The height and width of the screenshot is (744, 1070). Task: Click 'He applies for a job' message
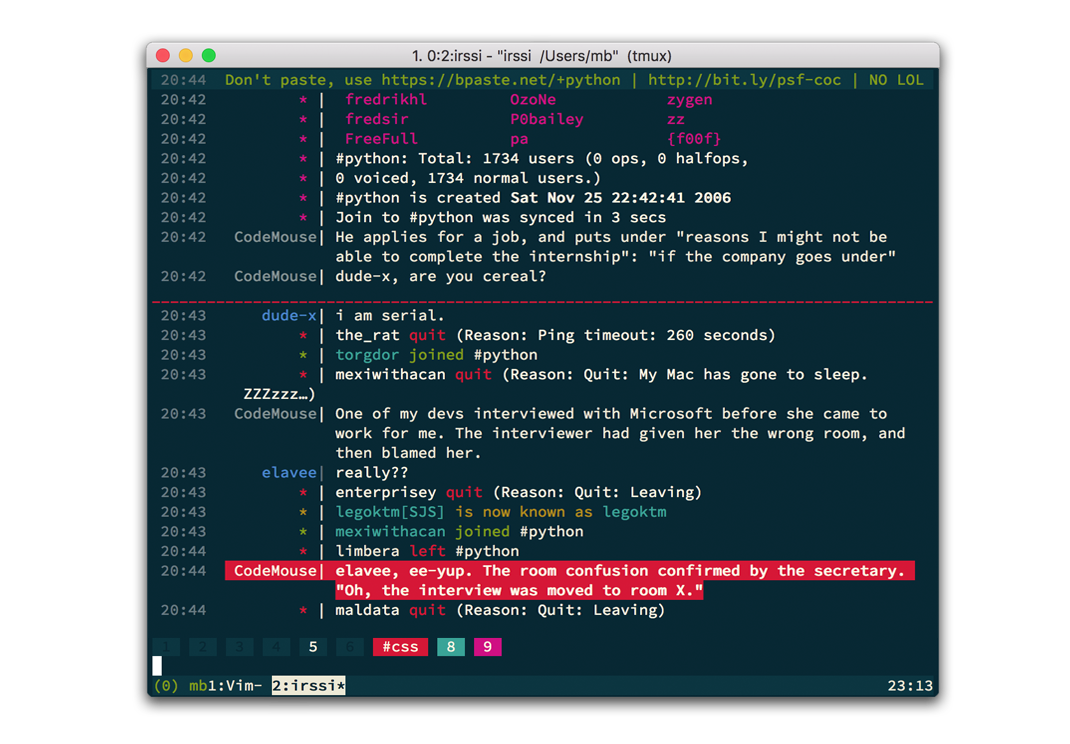(x=615, y=247)
